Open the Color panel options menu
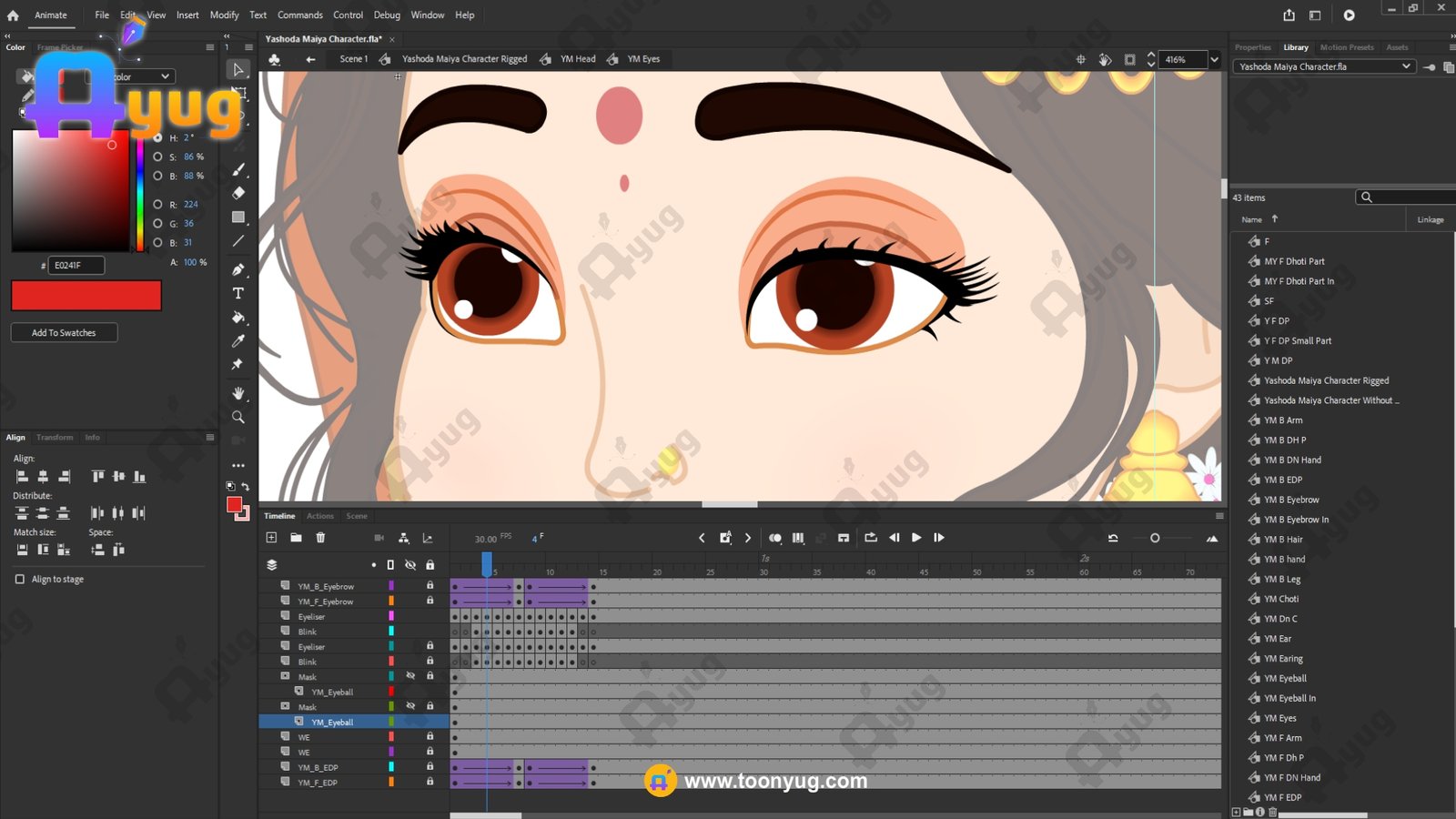Image resolution: width=1456 pixels, height=819 pixels. [209, 47]
